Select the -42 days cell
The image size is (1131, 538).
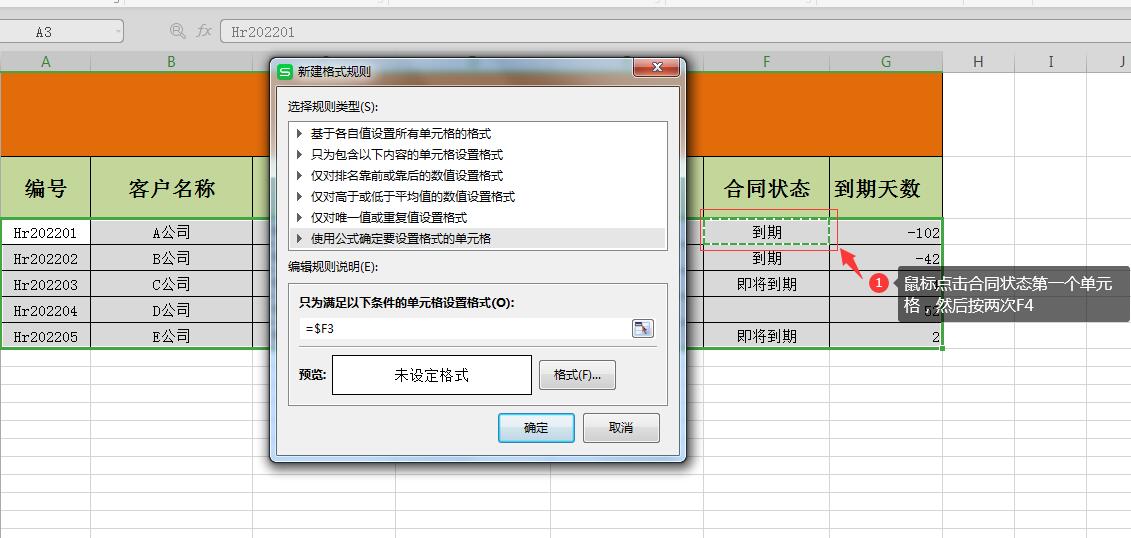[886, 258]
